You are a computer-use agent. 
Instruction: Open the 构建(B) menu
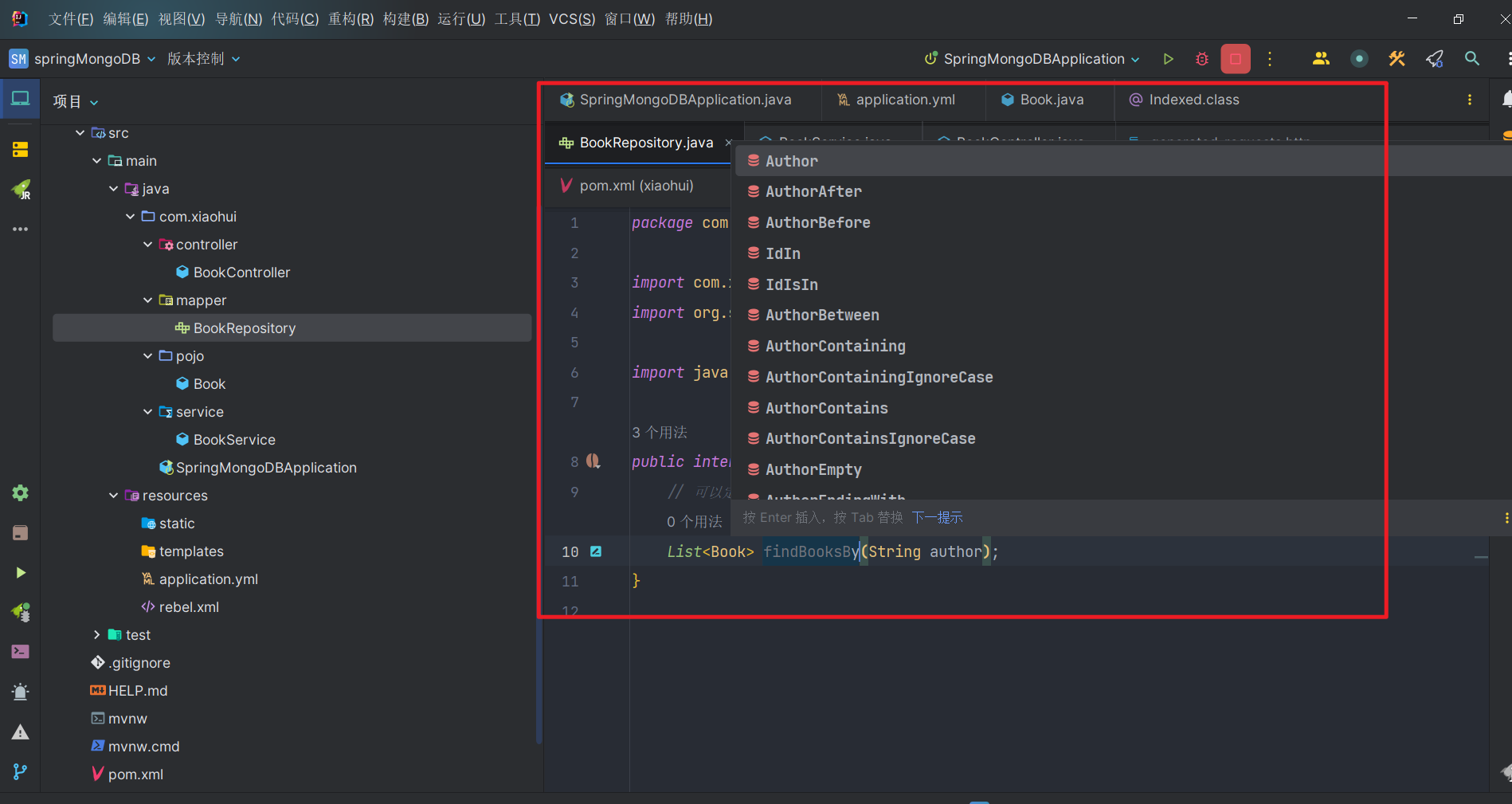coord(405,19)
